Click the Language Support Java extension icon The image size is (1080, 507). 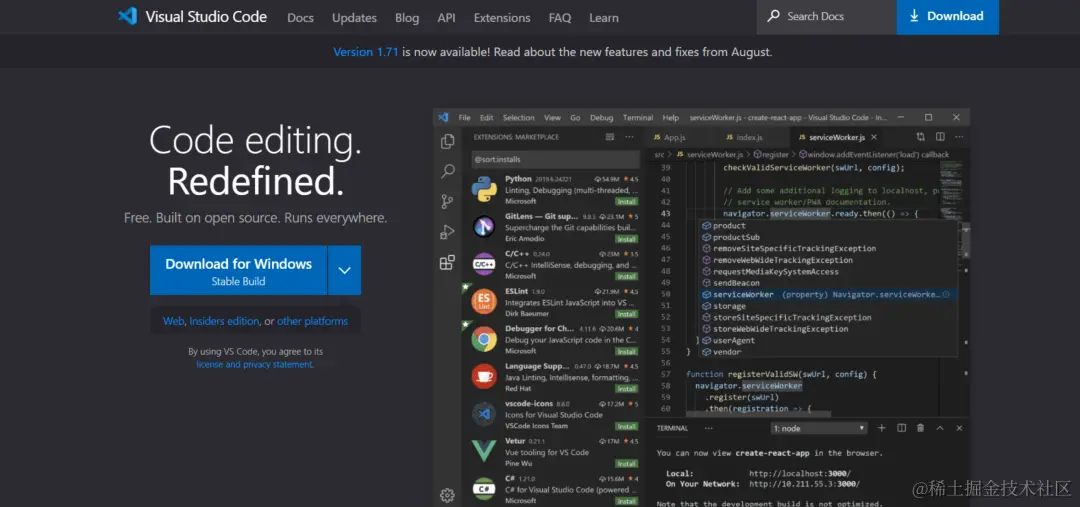pyautogui.click(x=484, y=376)
